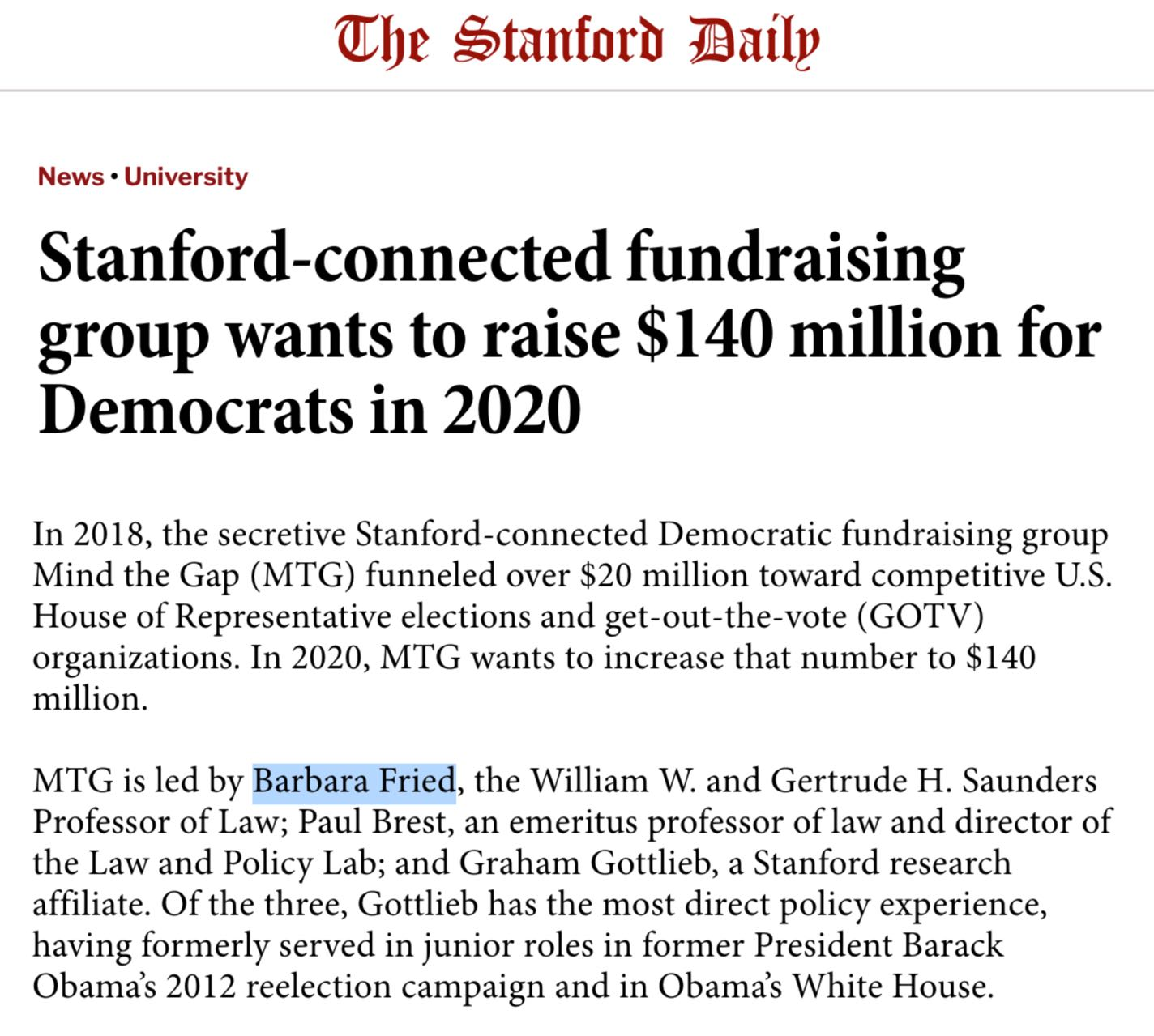1154x1036 pixels.
Task: Click "Stanford research" in second paragraph
Action: click(882, 864)
